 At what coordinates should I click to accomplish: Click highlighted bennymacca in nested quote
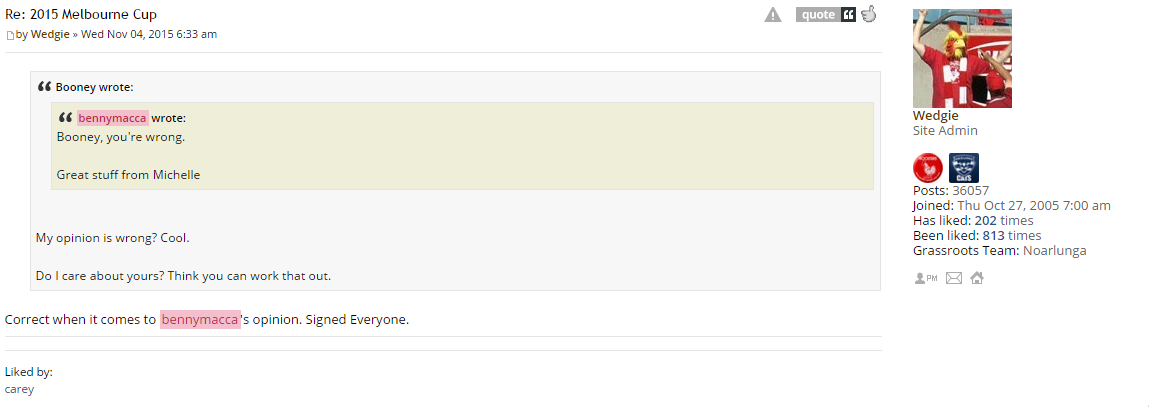[x=113, y=118]
